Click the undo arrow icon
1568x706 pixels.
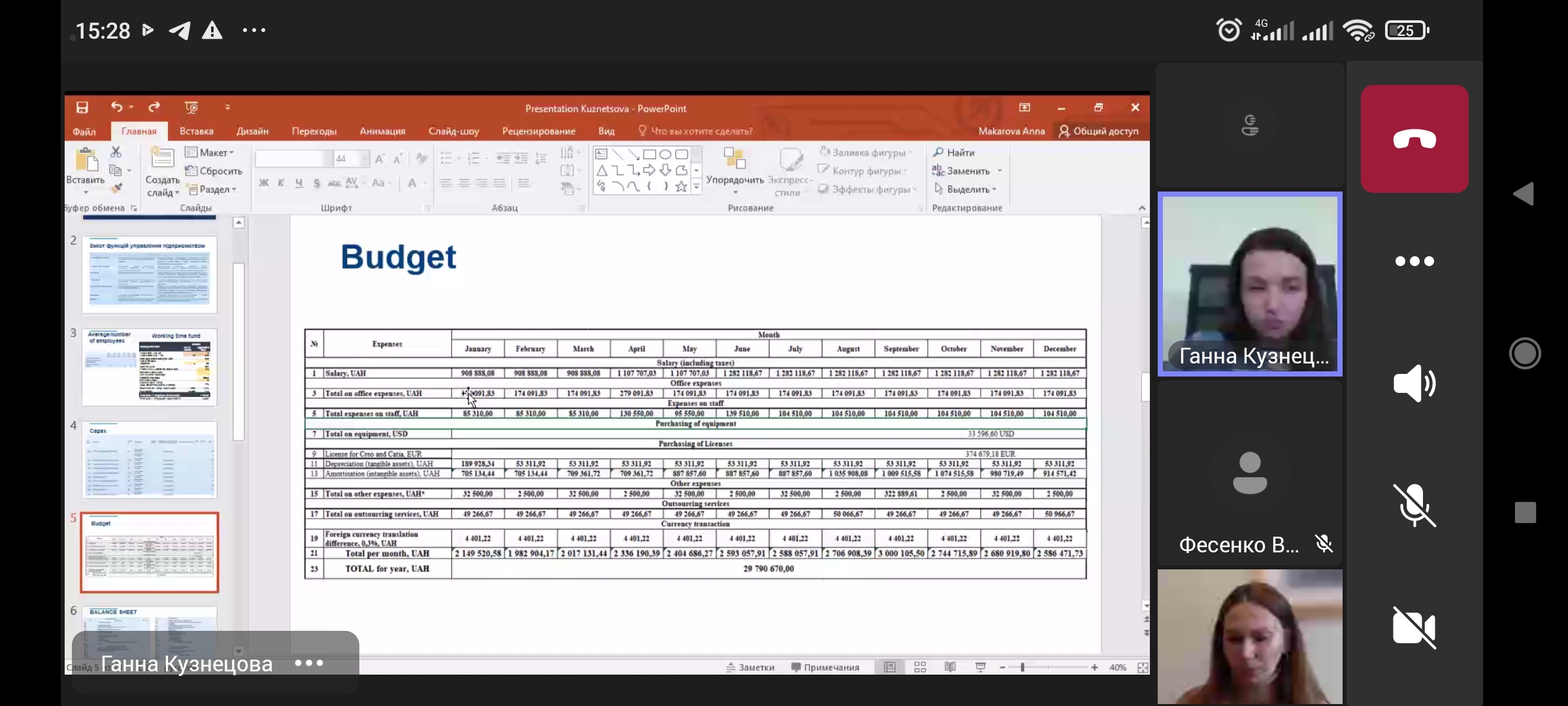tap(116, 107)
